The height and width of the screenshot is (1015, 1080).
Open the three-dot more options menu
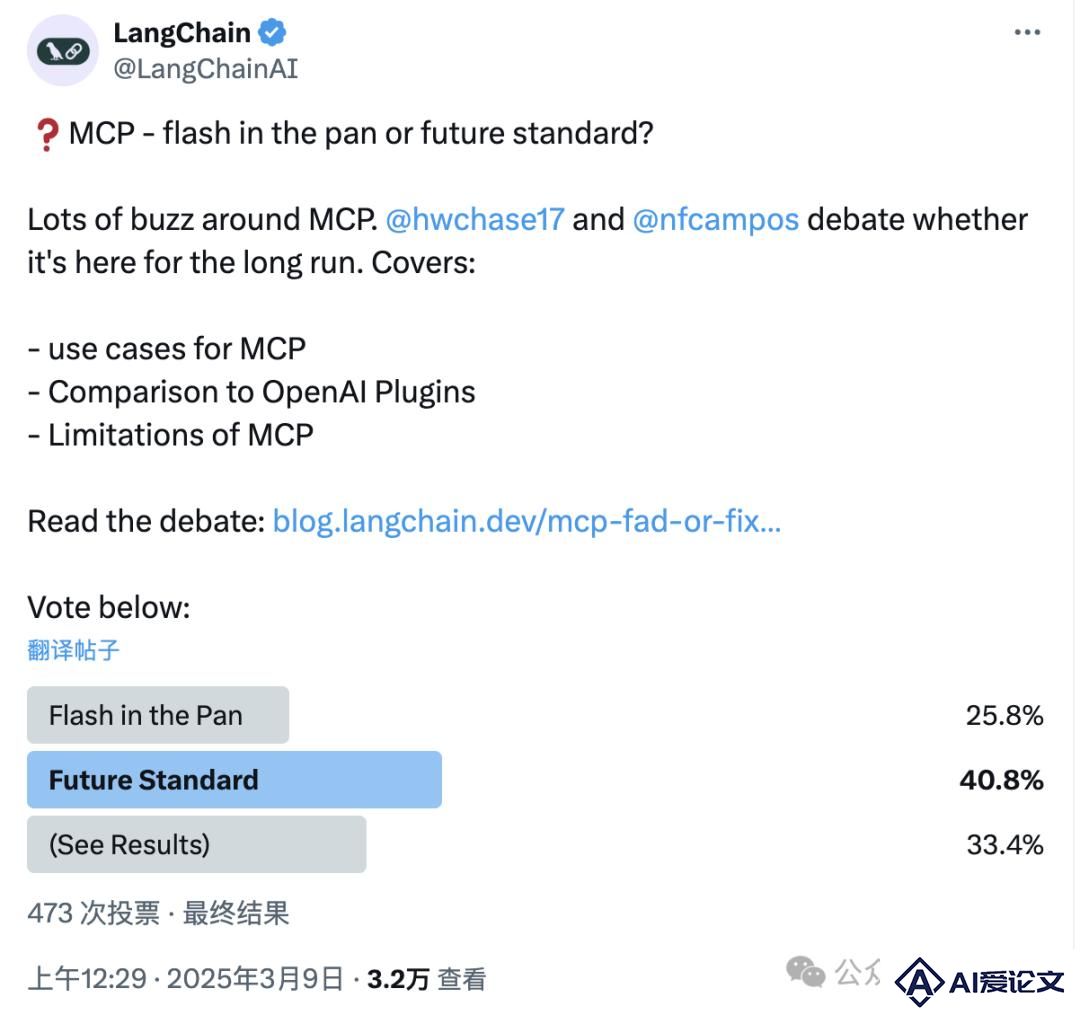tap(1027, 32)
